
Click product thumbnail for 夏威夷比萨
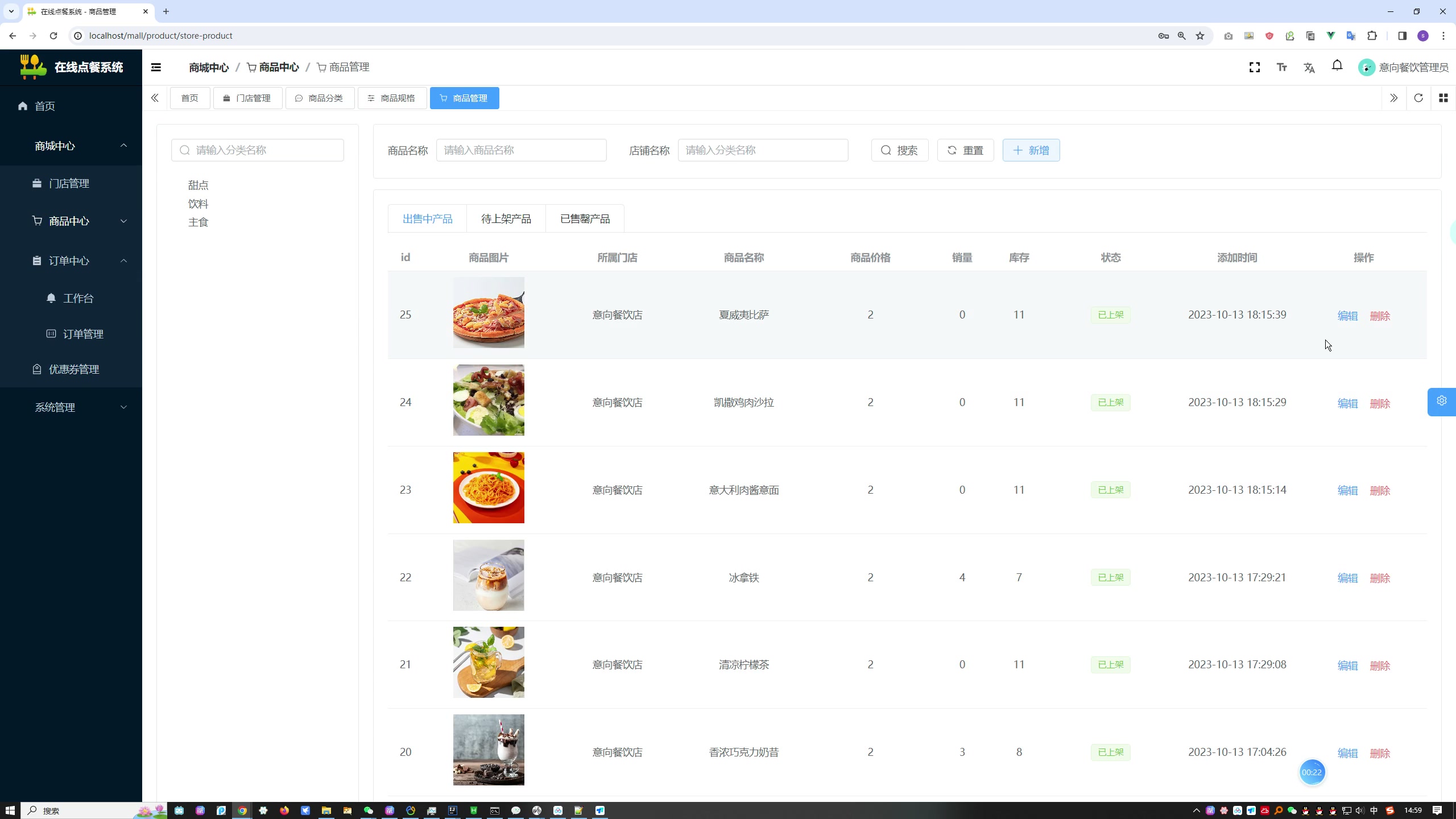tap(489, 314)
